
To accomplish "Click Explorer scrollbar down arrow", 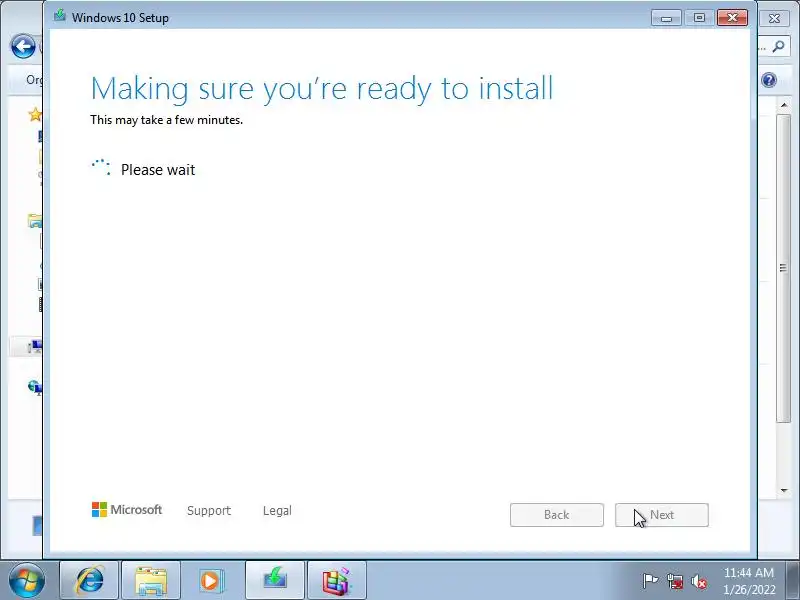I will 784,490.
